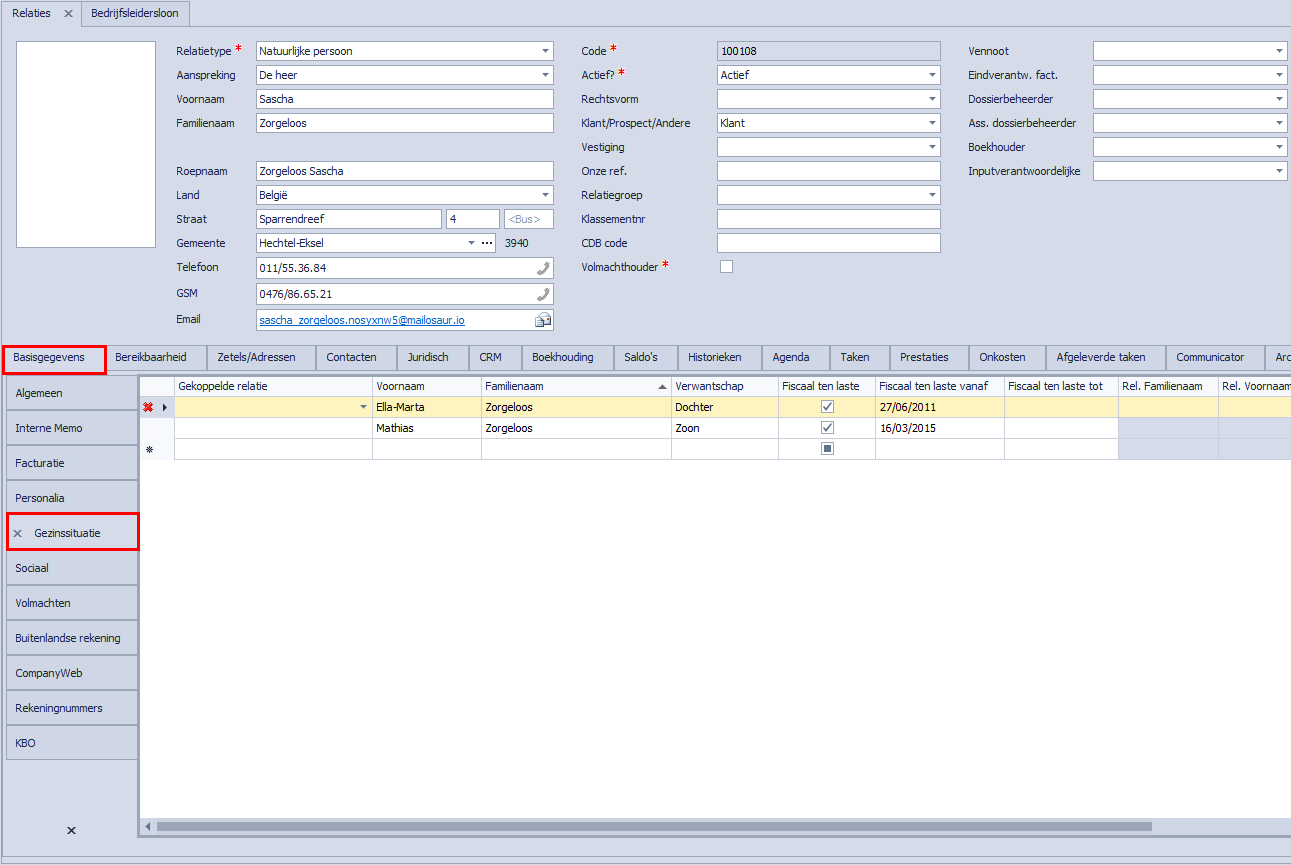This screenshot has height=865, width=1291.
Task: Click the dial icon in GSM field
Action: point(543,294)
